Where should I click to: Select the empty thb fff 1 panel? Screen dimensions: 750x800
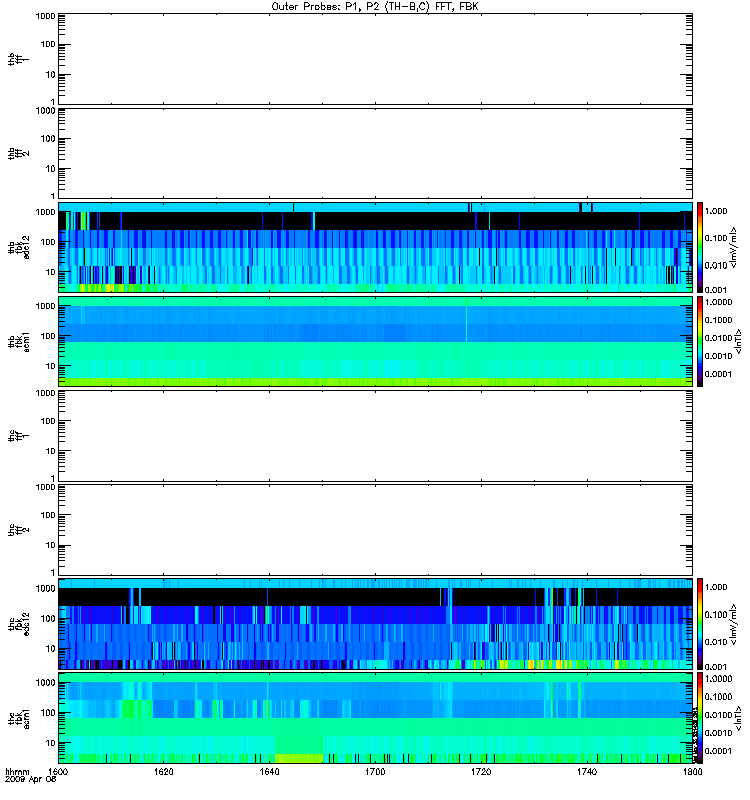(x=375, y=59)
